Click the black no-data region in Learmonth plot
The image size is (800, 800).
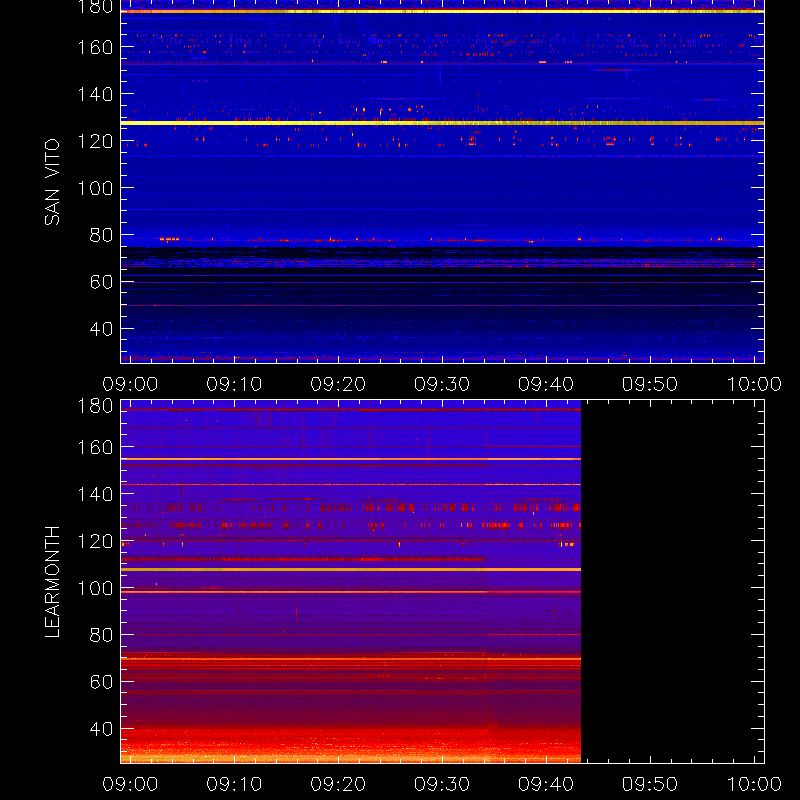point(672,582)
